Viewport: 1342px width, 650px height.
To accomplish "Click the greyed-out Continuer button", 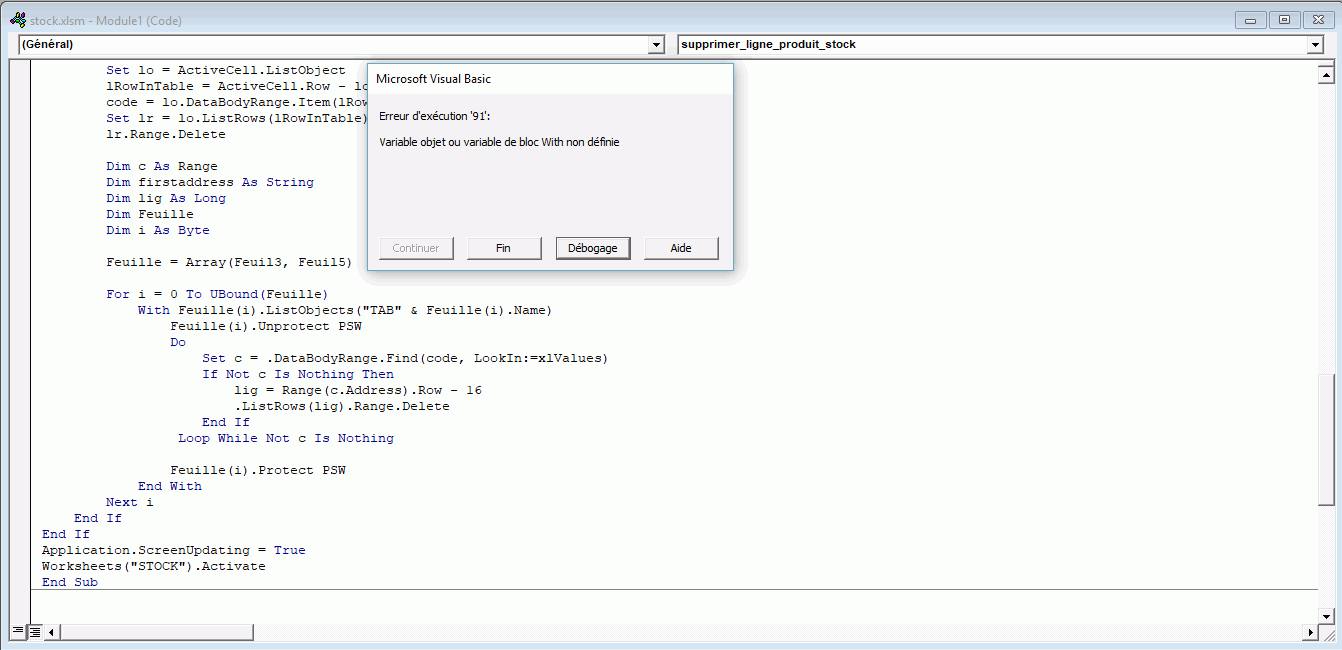I will tap(416, 248).
